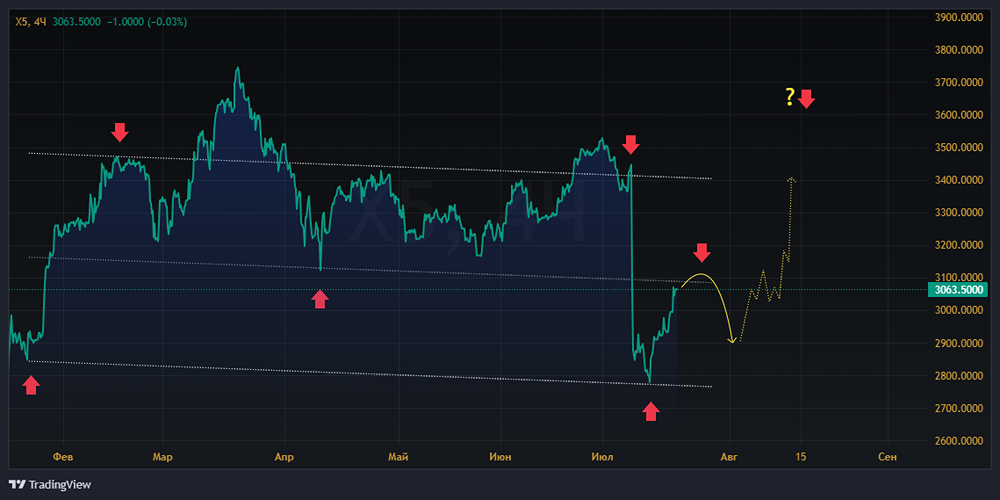Select the red up arrow under July low

pyautogui.click(x=651, y=410)
